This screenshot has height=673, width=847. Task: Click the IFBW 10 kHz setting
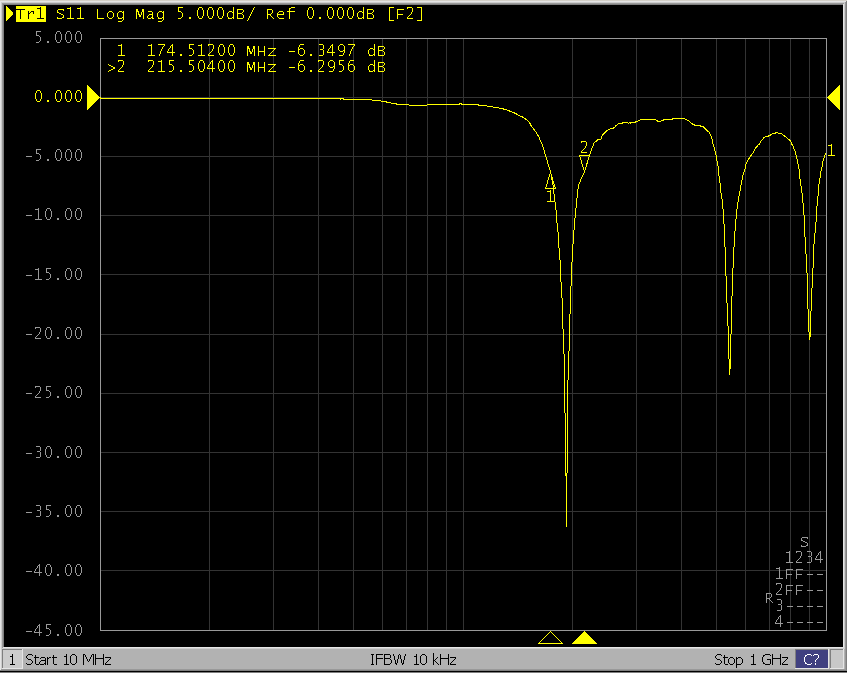[x=413, y=660]
